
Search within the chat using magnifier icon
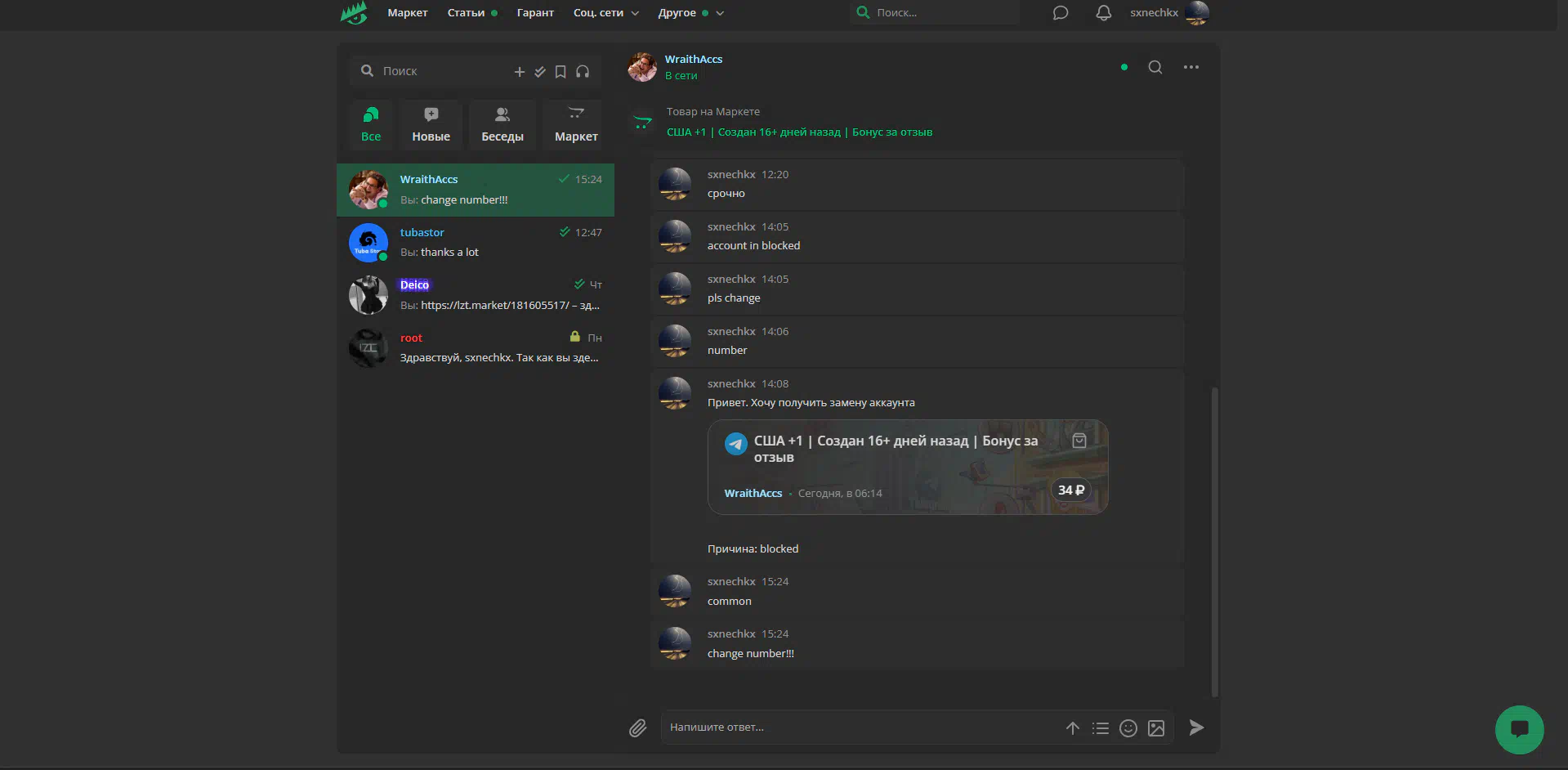coord(1155,67)
